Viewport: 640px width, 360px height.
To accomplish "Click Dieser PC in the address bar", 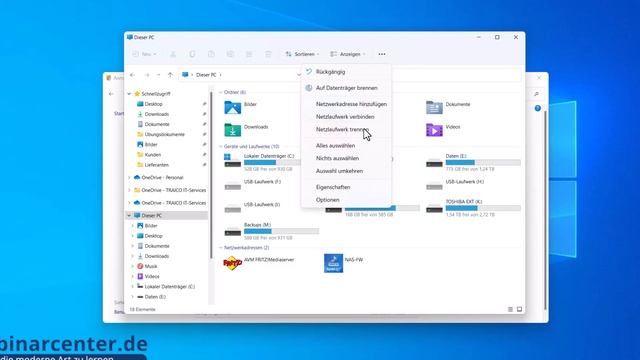I will coord(206,75).
